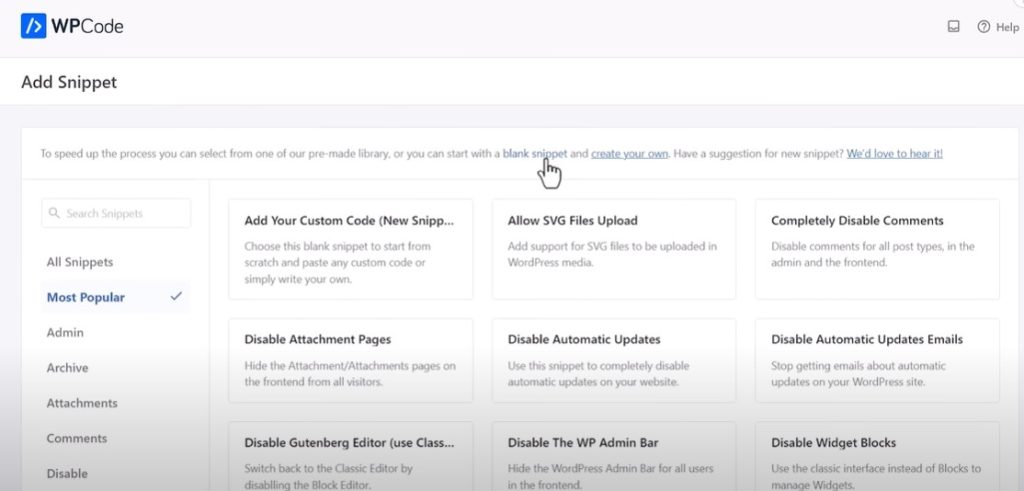Open the Archive snippets category
The image size is (1024, 491).
pyautogui.click(x=67, y=368)
